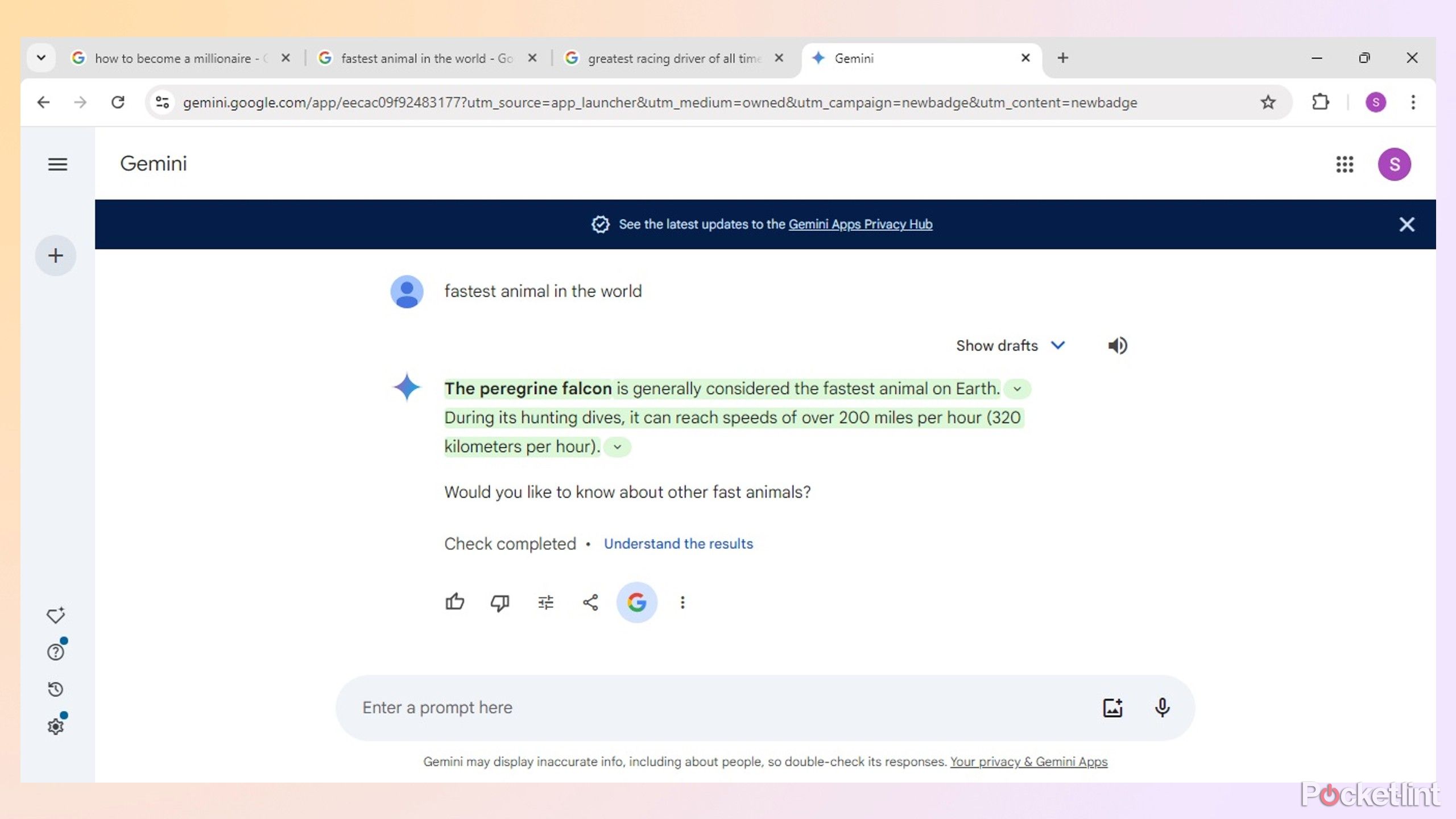Image resolution: width=1456 pixels, height=819 pixels.
Task: Click the address bar URL
Action: point(660,102)
